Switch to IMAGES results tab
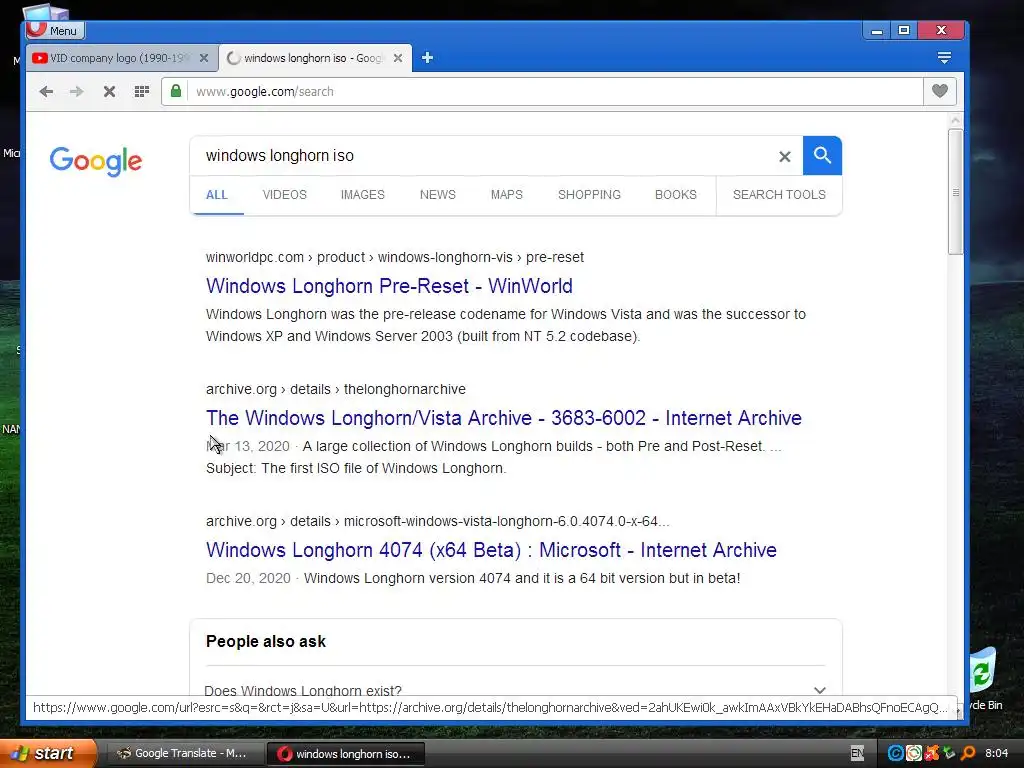This screenshot has width=1024, height=768. (362, 195)
